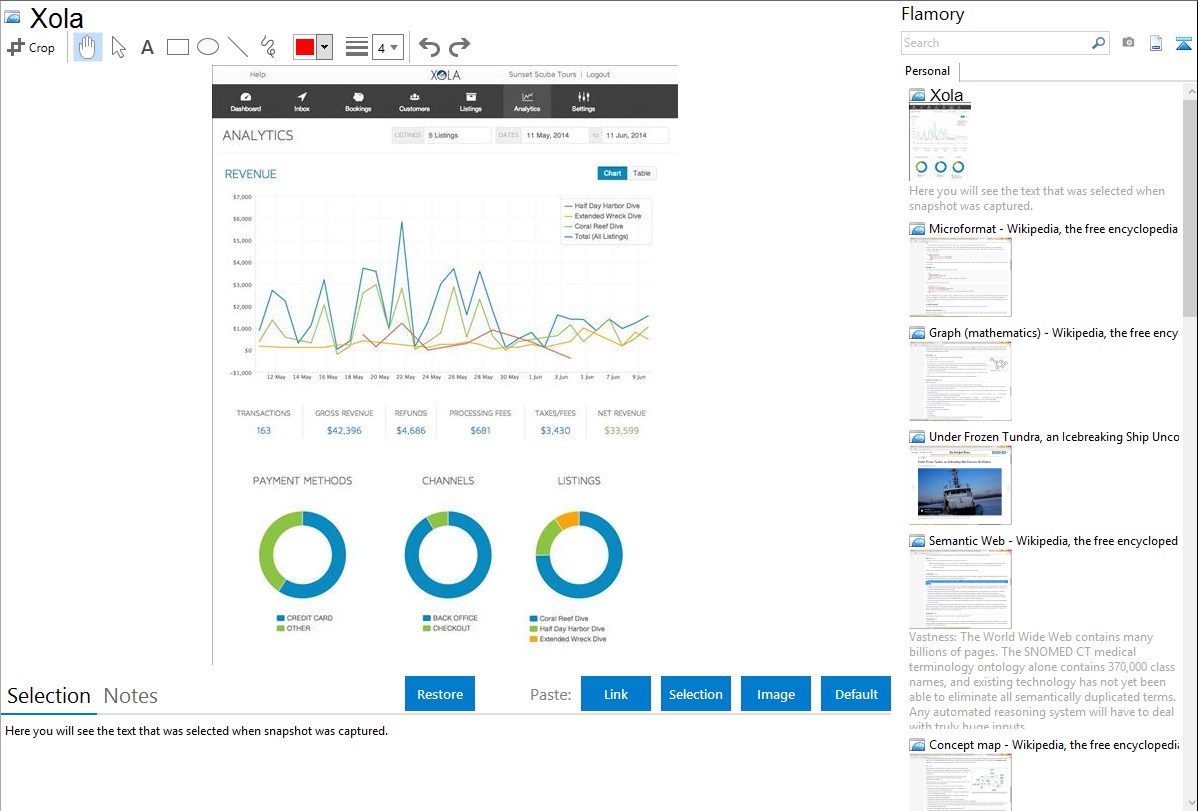Activate the hand pan tool
Image resolution: width=1198 pixels, height=811 pixels.
(x=88, y=47)
